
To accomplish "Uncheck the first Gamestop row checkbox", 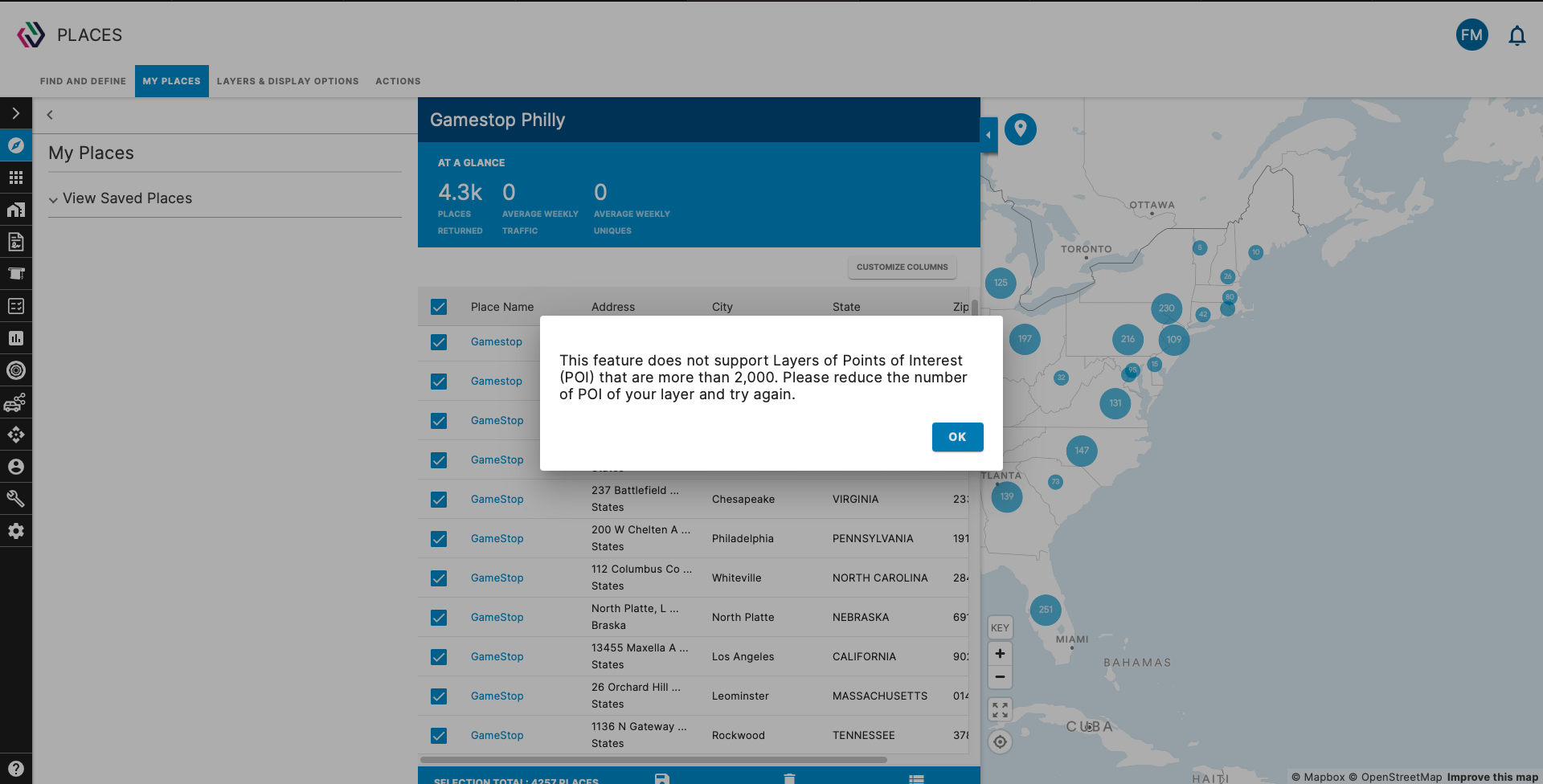I will [x=439, y=342].
